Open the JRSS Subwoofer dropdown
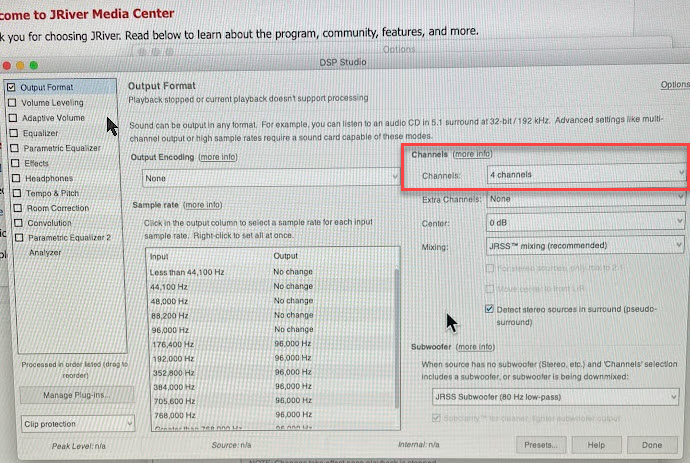 (x=555, y=397)
